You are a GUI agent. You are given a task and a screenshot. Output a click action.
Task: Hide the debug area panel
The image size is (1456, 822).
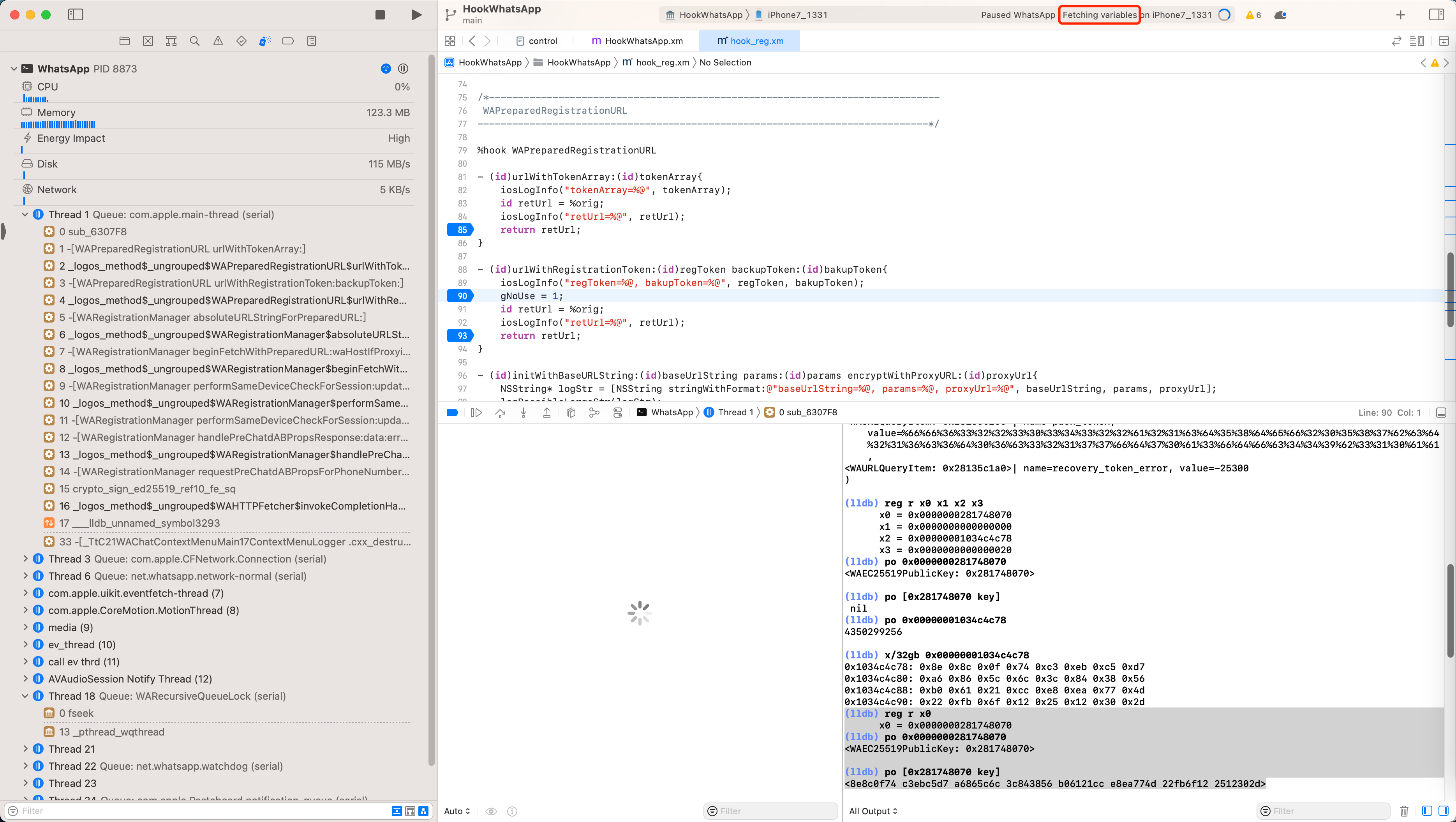point(1441,413)
